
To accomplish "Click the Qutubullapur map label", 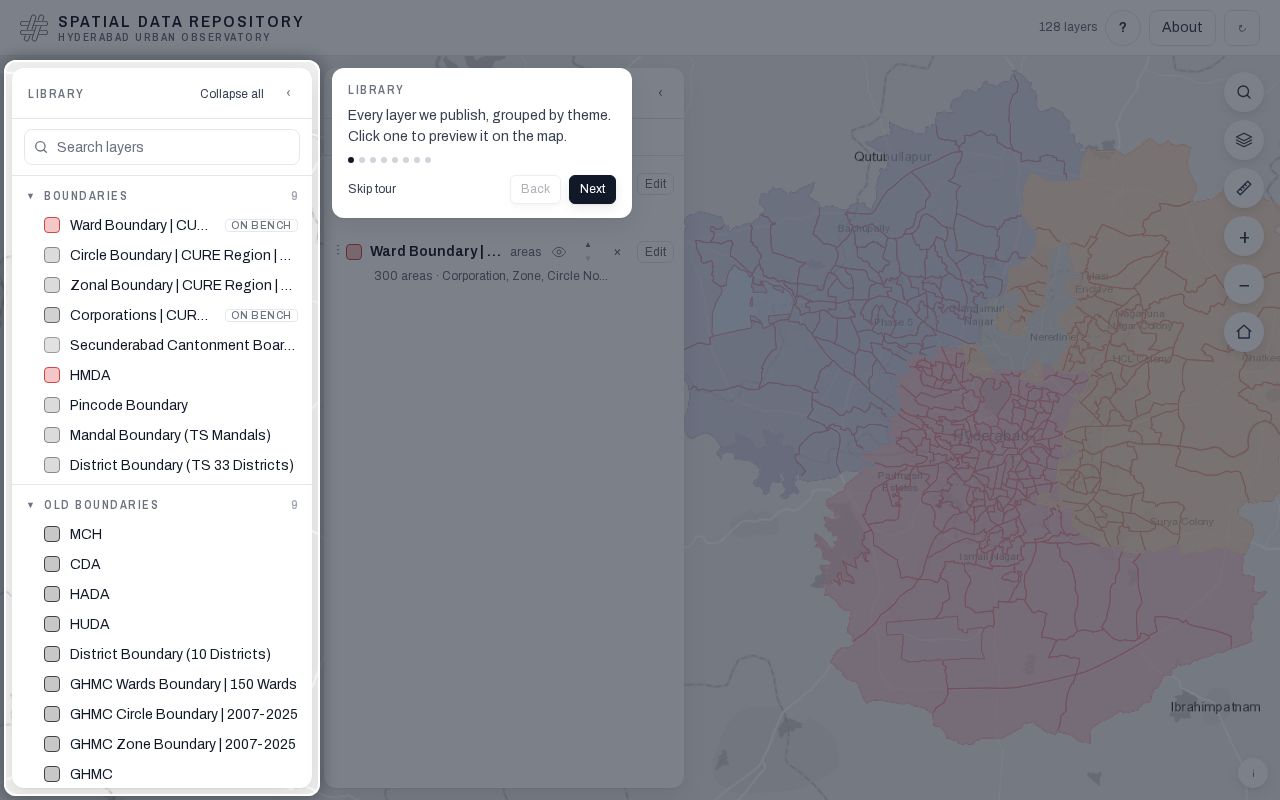I will [892, 156].
